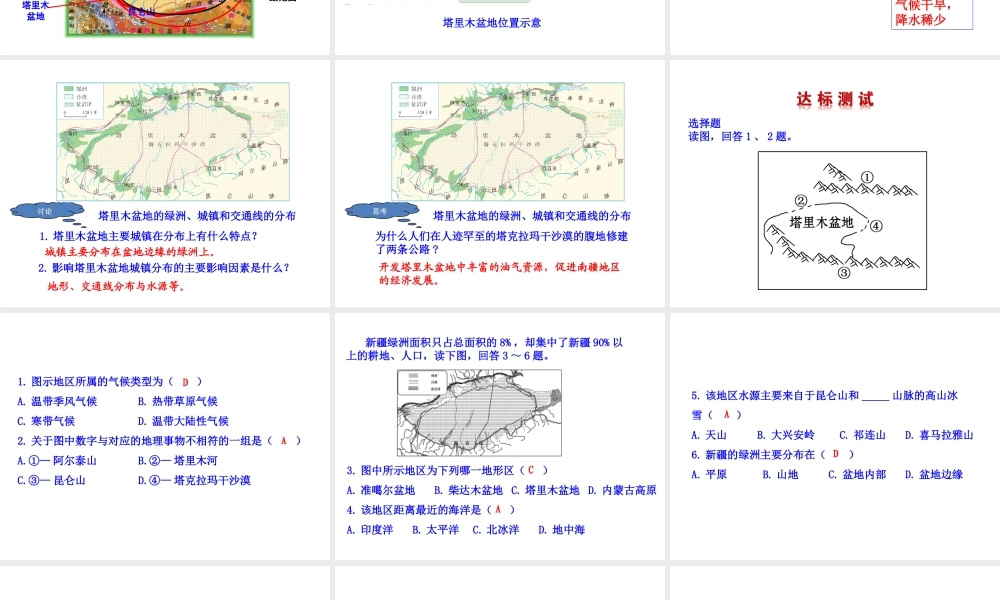
Task: Select the 思考 slide about desert highways
Action: (x=500, y=183)
